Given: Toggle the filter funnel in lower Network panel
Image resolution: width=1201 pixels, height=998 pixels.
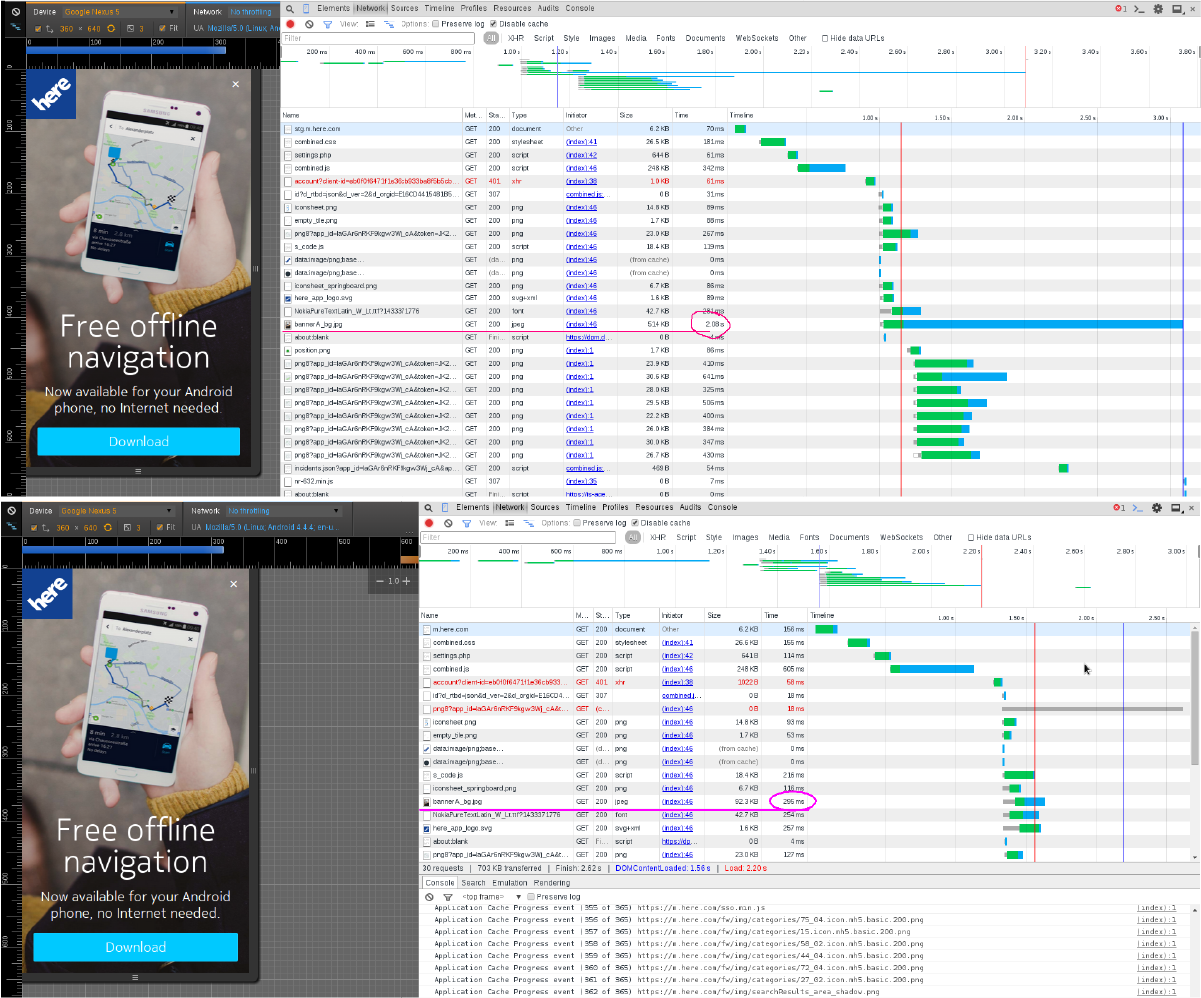Looking at the screenshot, I should pyautogui.click(x=466, y=523).
